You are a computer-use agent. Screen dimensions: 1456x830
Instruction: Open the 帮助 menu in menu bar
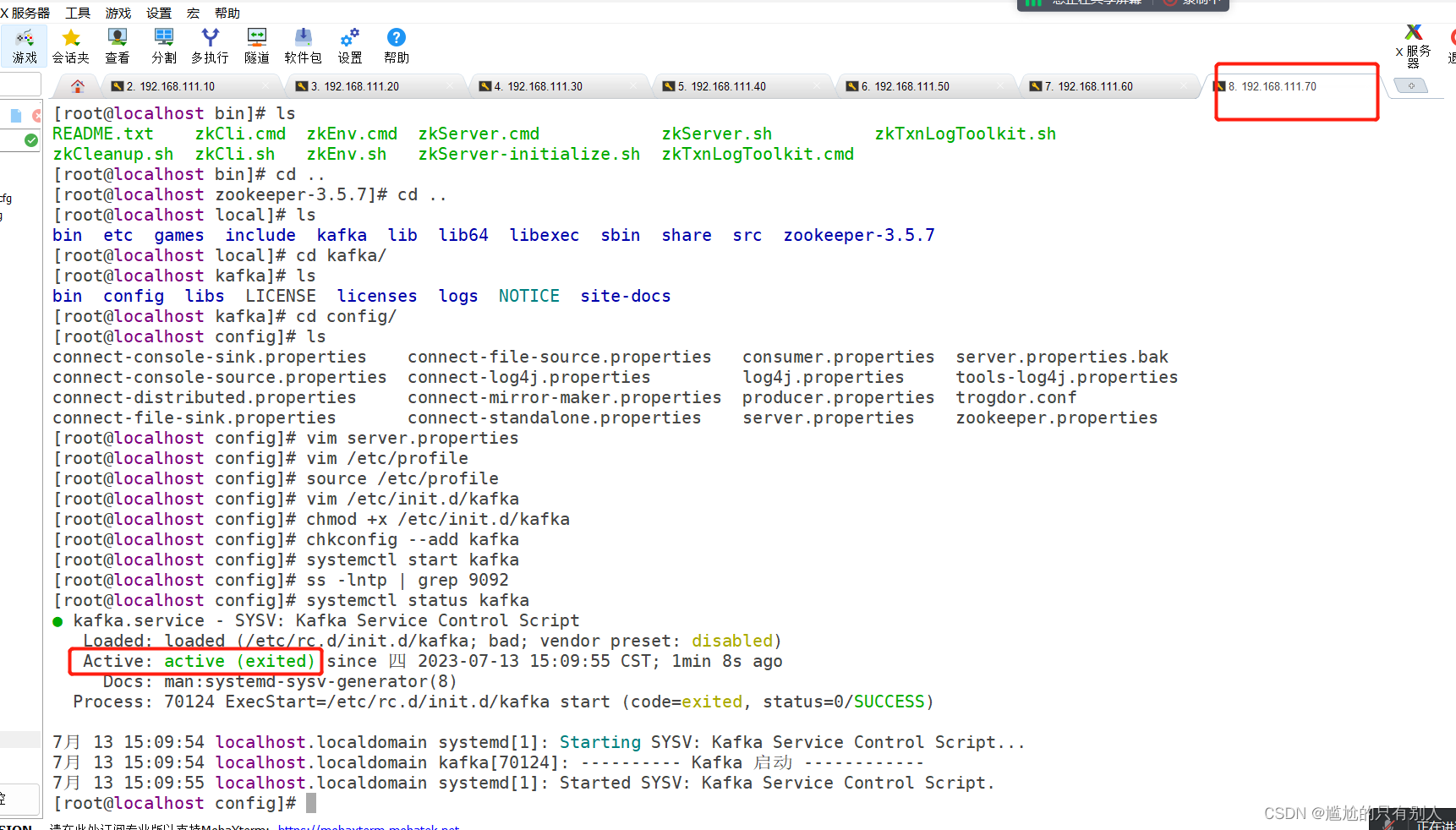coord(227,13)
